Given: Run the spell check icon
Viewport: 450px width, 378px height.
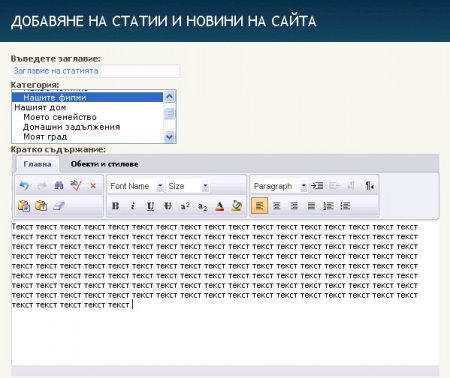Looking at the screenshot, I should coord(76,185).
